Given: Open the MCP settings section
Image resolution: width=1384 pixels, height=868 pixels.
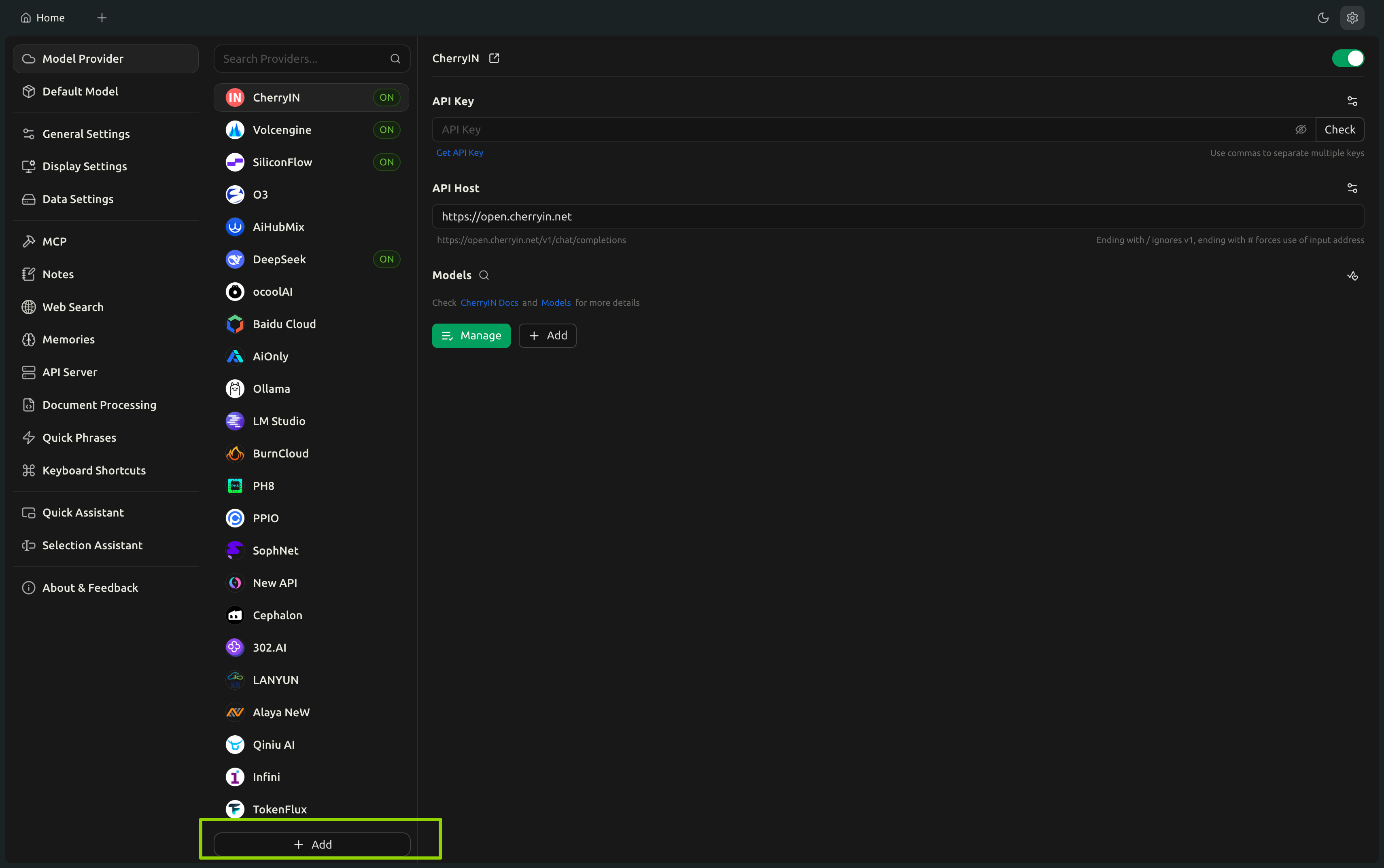Looking at the screenshot, I should (x=106, y=242).
